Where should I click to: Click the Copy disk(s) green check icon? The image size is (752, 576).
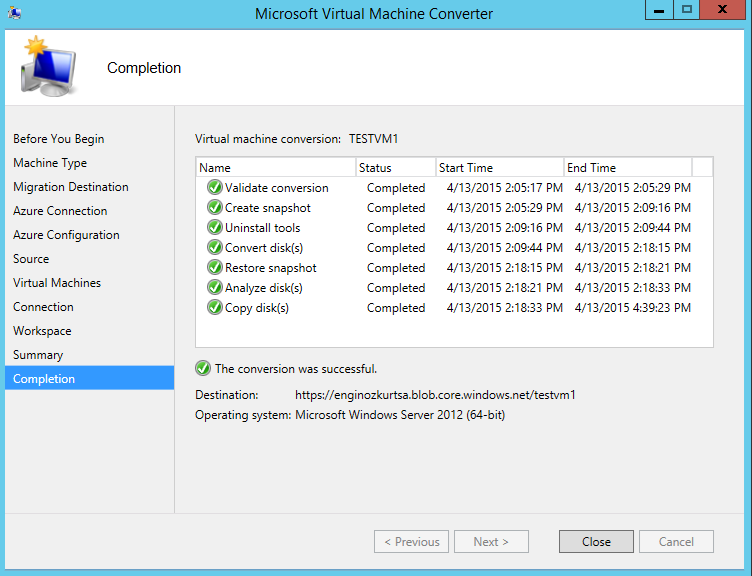pyautogui.click(x=215, y=307)
